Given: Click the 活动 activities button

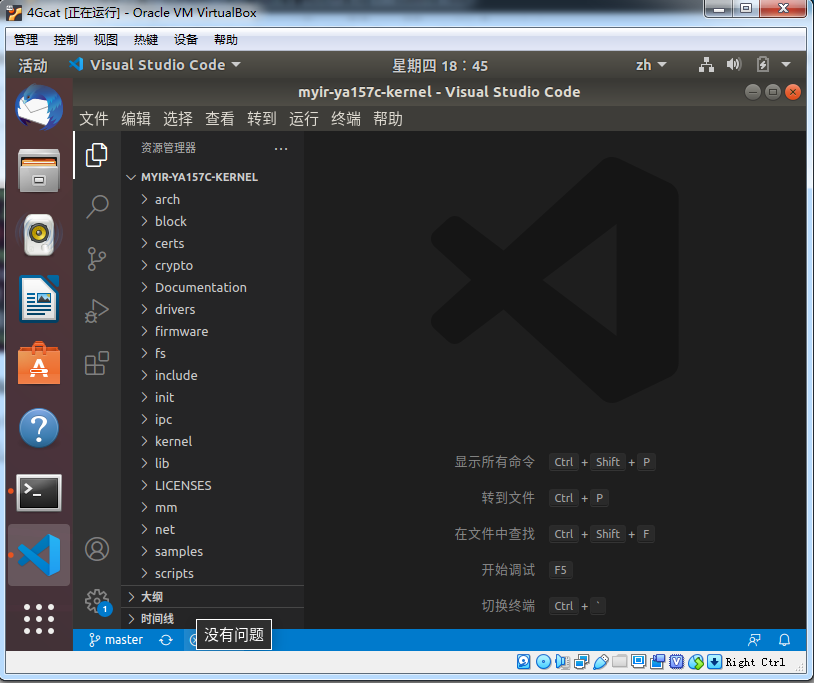Looking at the screenshot, I should pyautogui.click(x=33, y=65).
